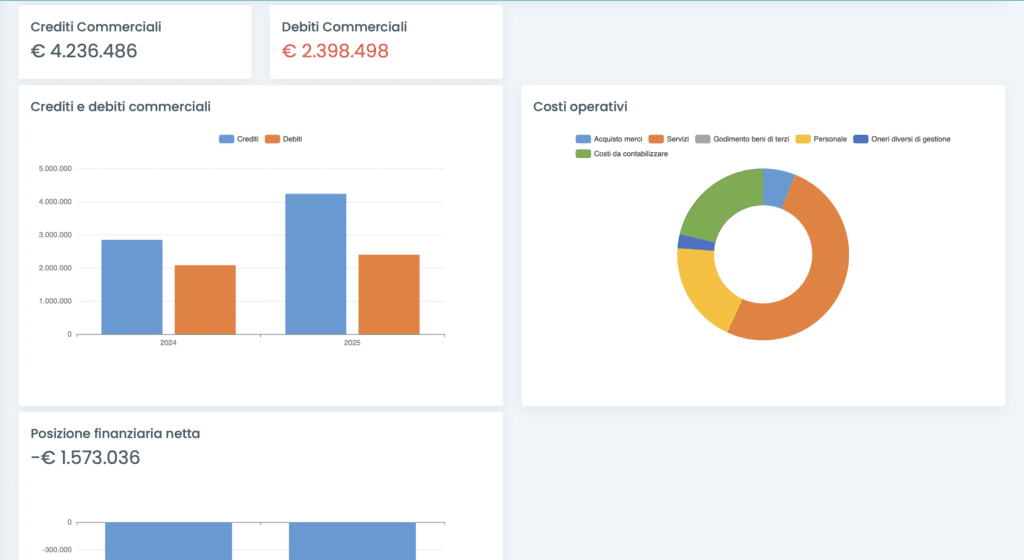1024x560 pixels.
Task: Select the light blue Acquisto merci segment
Action: click(x=776, y=185)
